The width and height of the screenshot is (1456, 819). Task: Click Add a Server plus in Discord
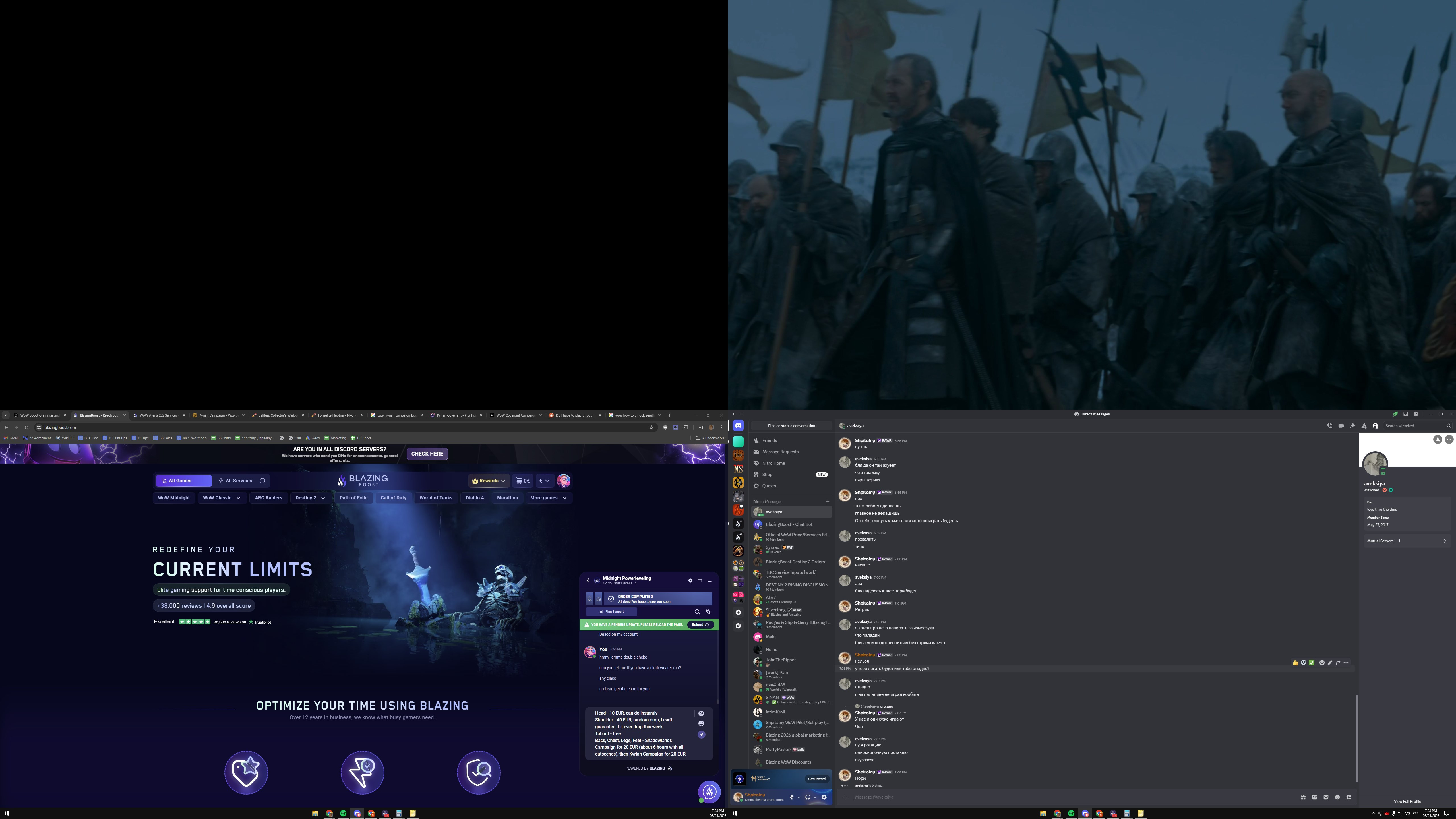click(738, 612)
